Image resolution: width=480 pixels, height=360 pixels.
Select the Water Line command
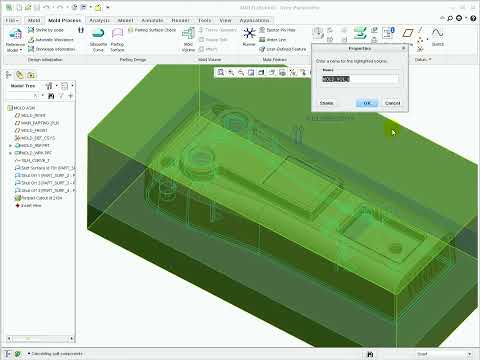[x=273, y=40]
